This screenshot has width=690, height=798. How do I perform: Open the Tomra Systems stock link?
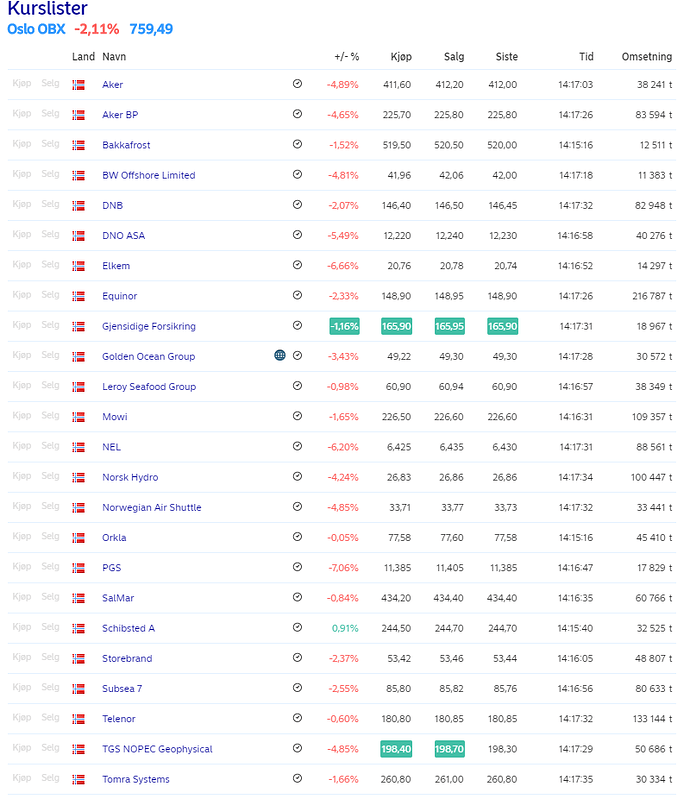tap(136, 779)
